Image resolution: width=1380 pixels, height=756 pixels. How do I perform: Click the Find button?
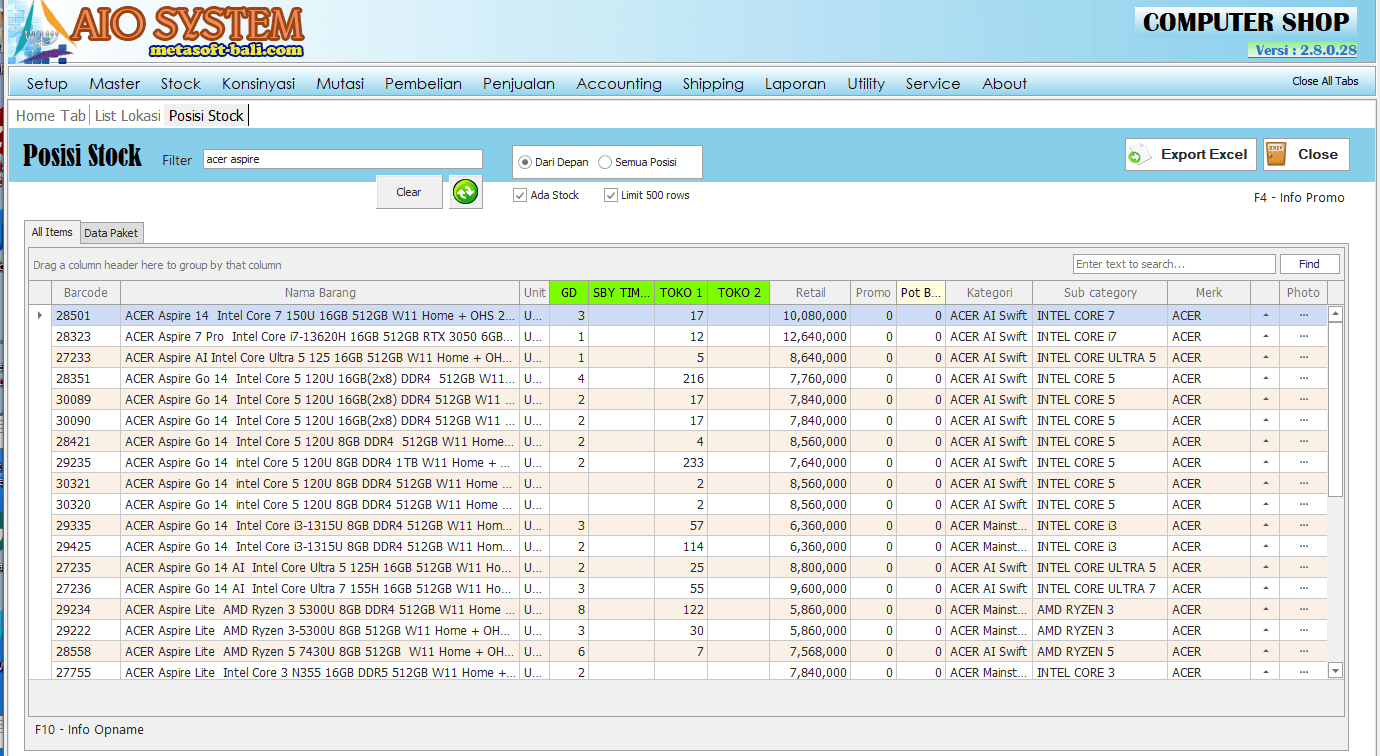(1310, 264)
